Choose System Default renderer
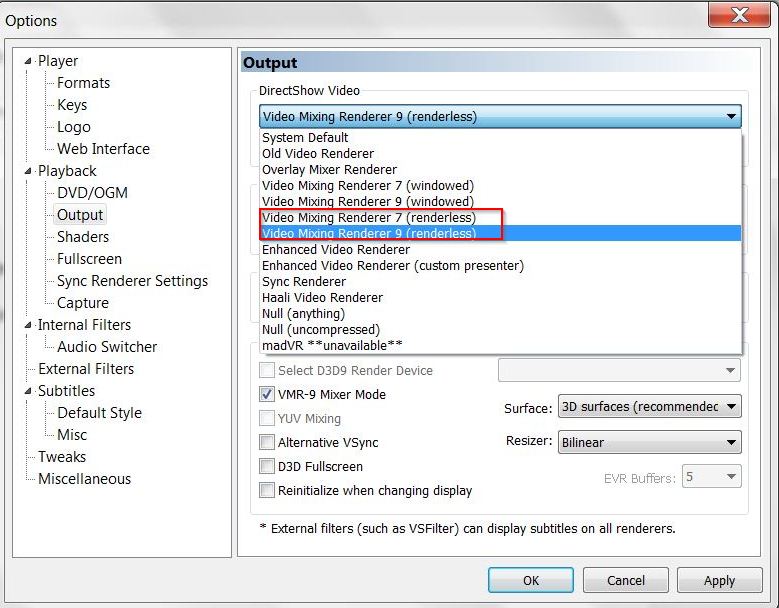The image size is (779, 608). [x=500, y=138]
